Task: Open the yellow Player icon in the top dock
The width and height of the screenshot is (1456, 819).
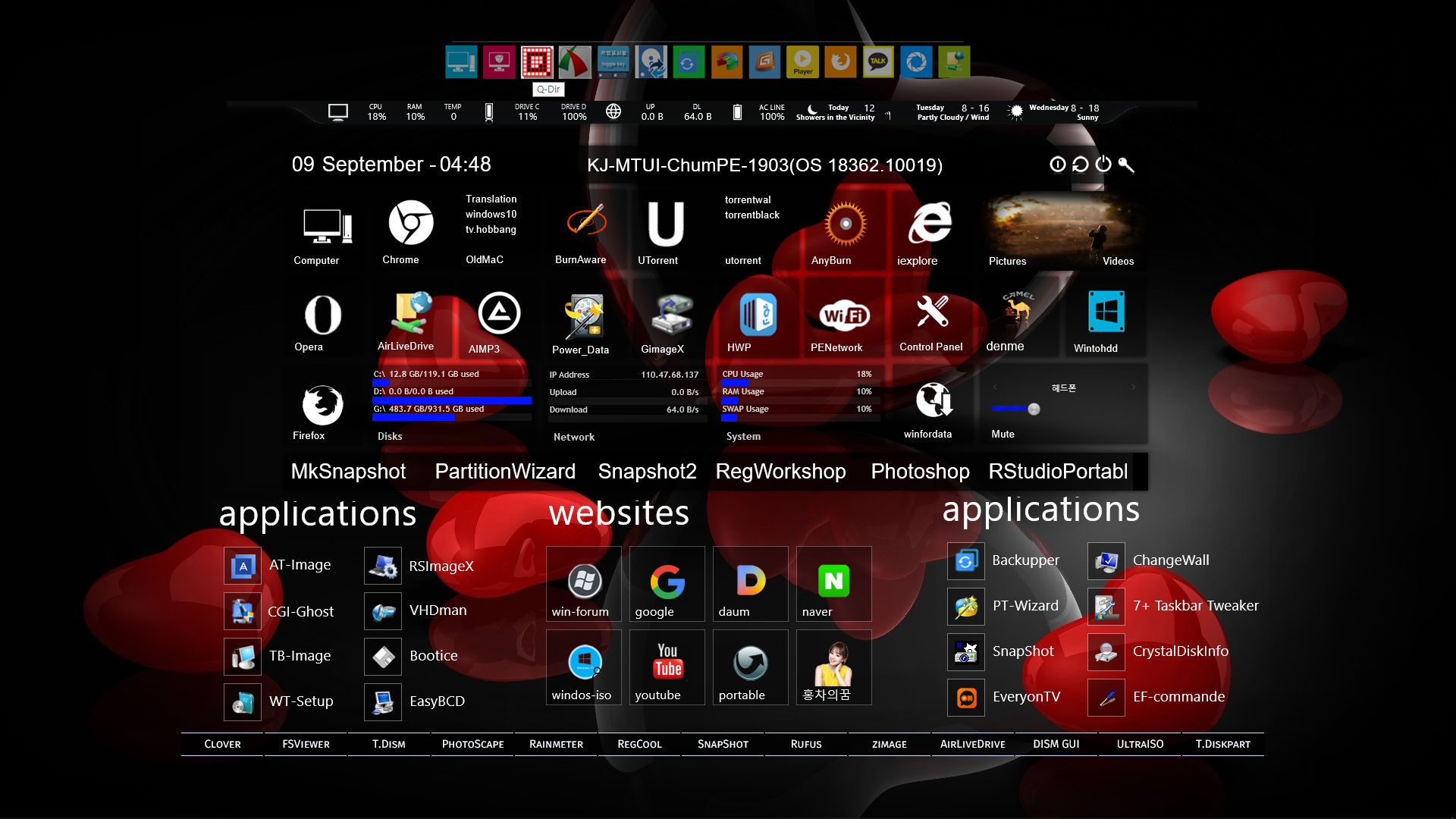Action: tap(802, 62)
